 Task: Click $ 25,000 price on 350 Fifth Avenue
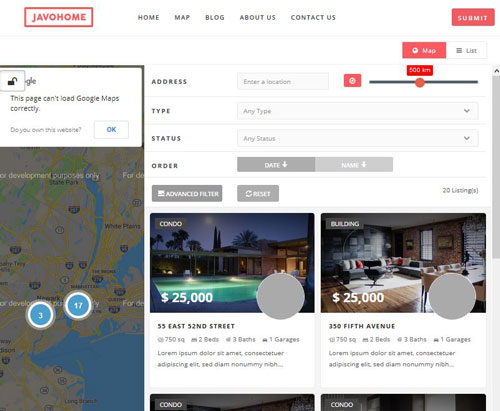pyautogui.click(x=358, y=297)
